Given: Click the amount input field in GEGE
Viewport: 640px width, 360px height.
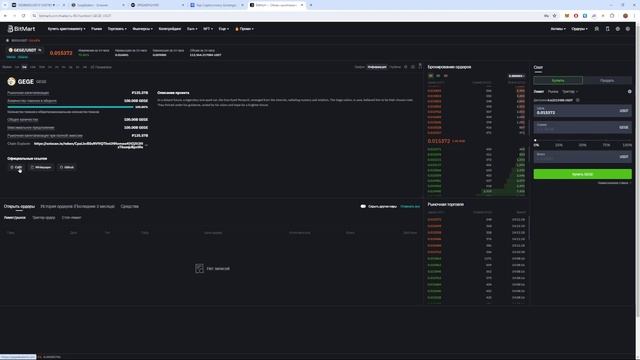Looking at the screenshot, I should point(582,127).
